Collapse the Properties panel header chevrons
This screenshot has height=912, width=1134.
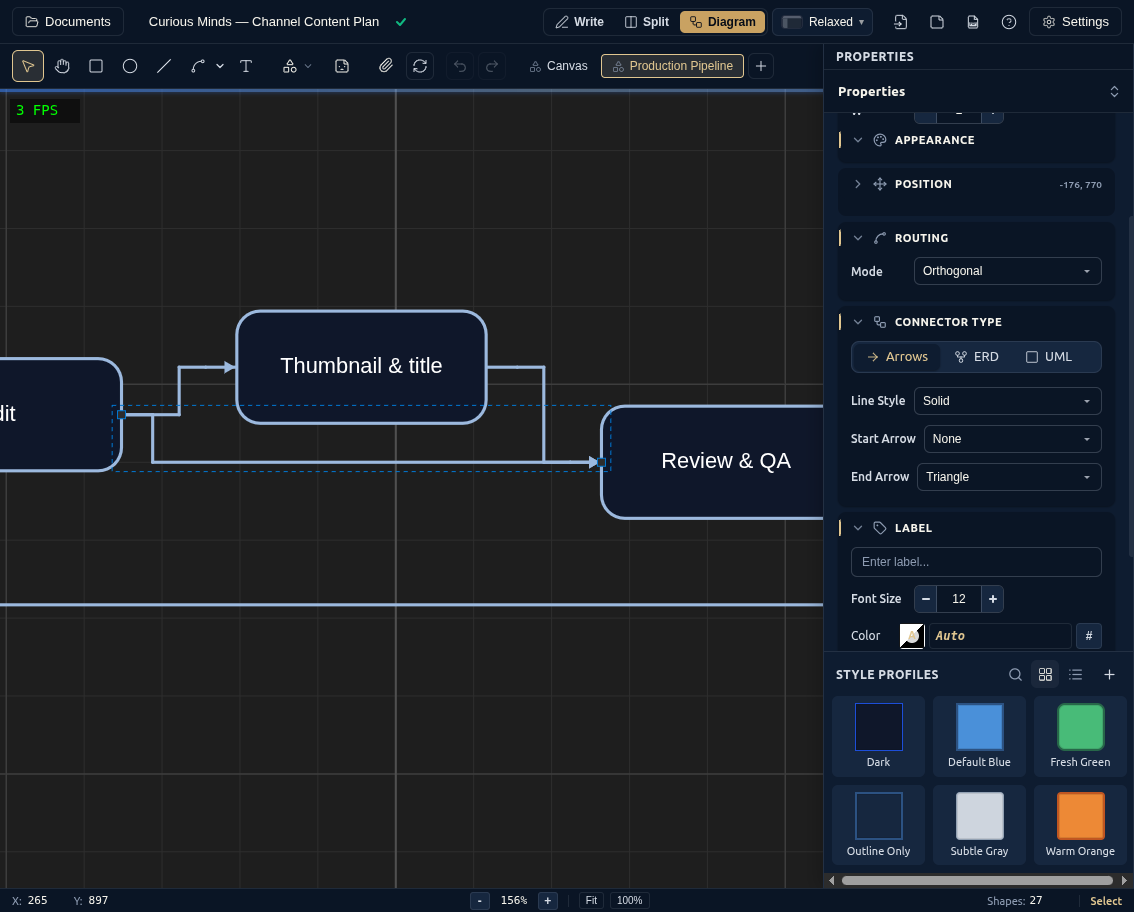(x=1114, y=91)
